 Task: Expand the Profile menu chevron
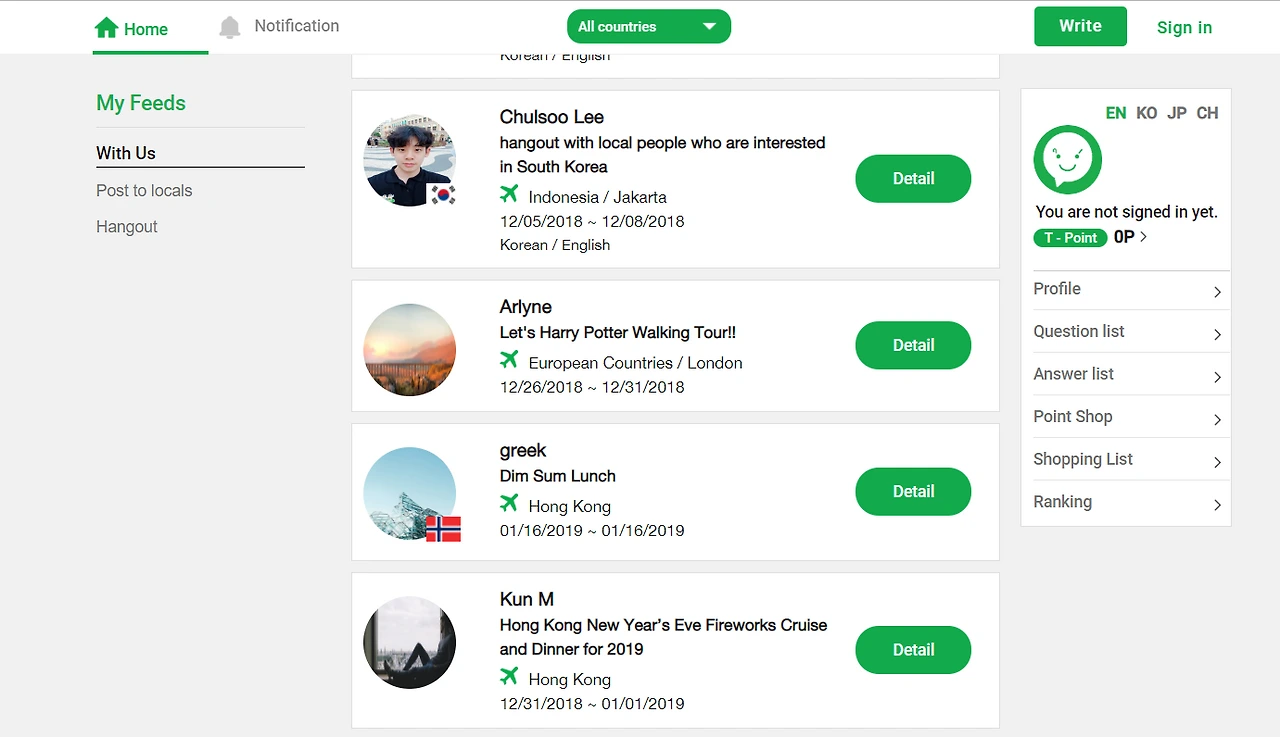[1217, 292]
